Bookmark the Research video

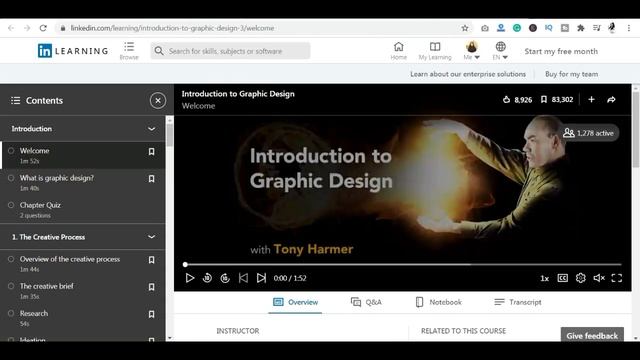[x=151, y=314]
